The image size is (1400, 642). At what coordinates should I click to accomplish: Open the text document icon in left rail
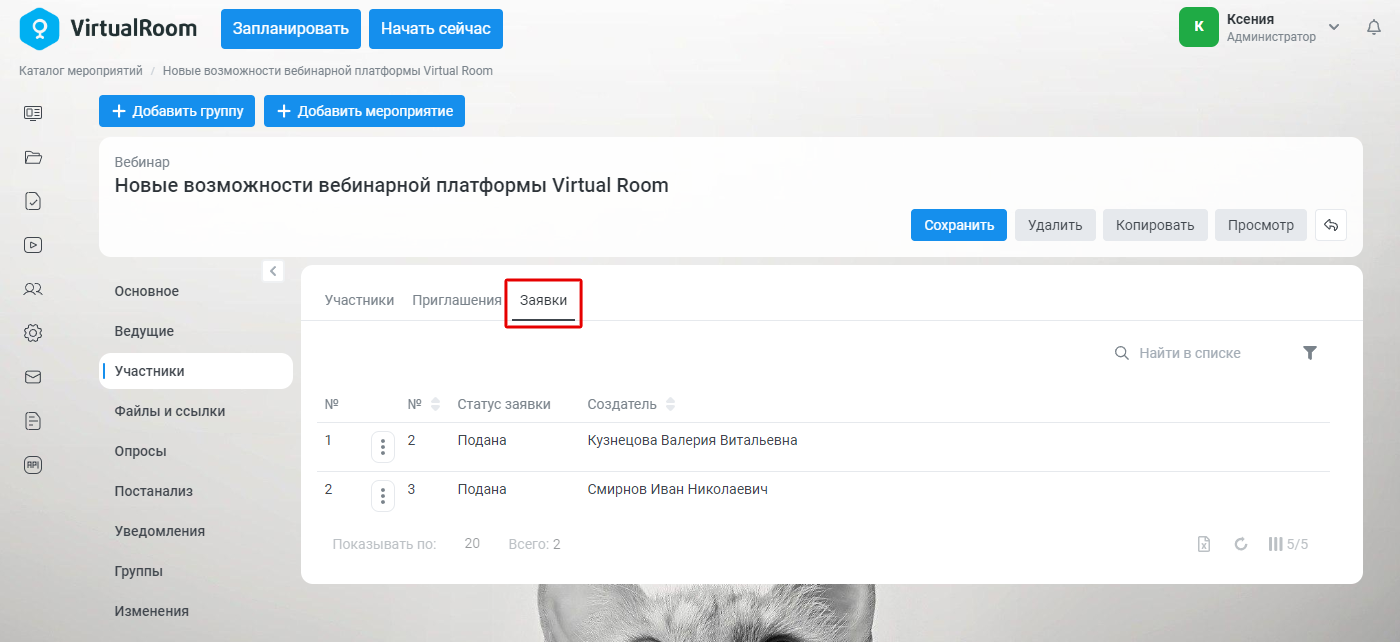pyautogui.click(x=33, y=421)
